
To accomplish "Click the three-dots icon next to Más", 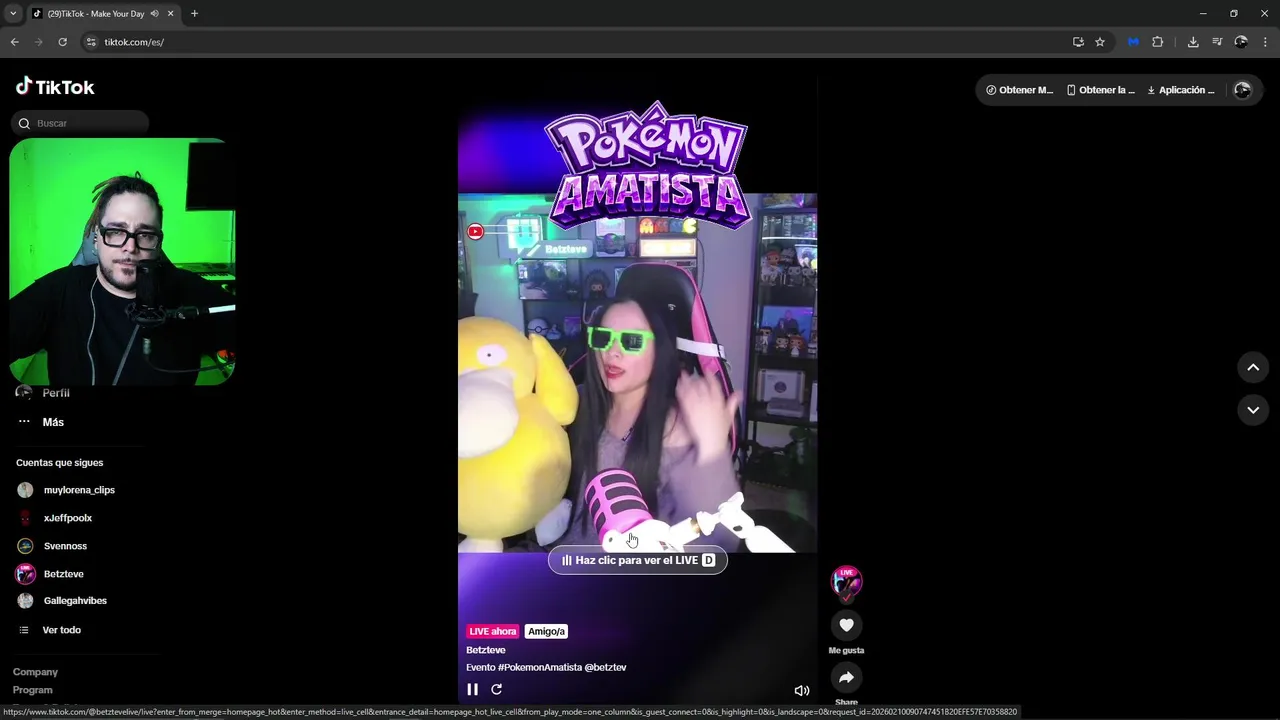I will pyautogui.click(x=24, y=422).
